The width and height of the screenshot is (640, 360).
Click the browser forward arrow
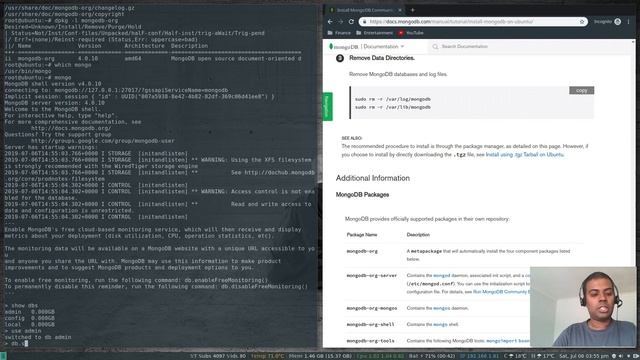340,22
